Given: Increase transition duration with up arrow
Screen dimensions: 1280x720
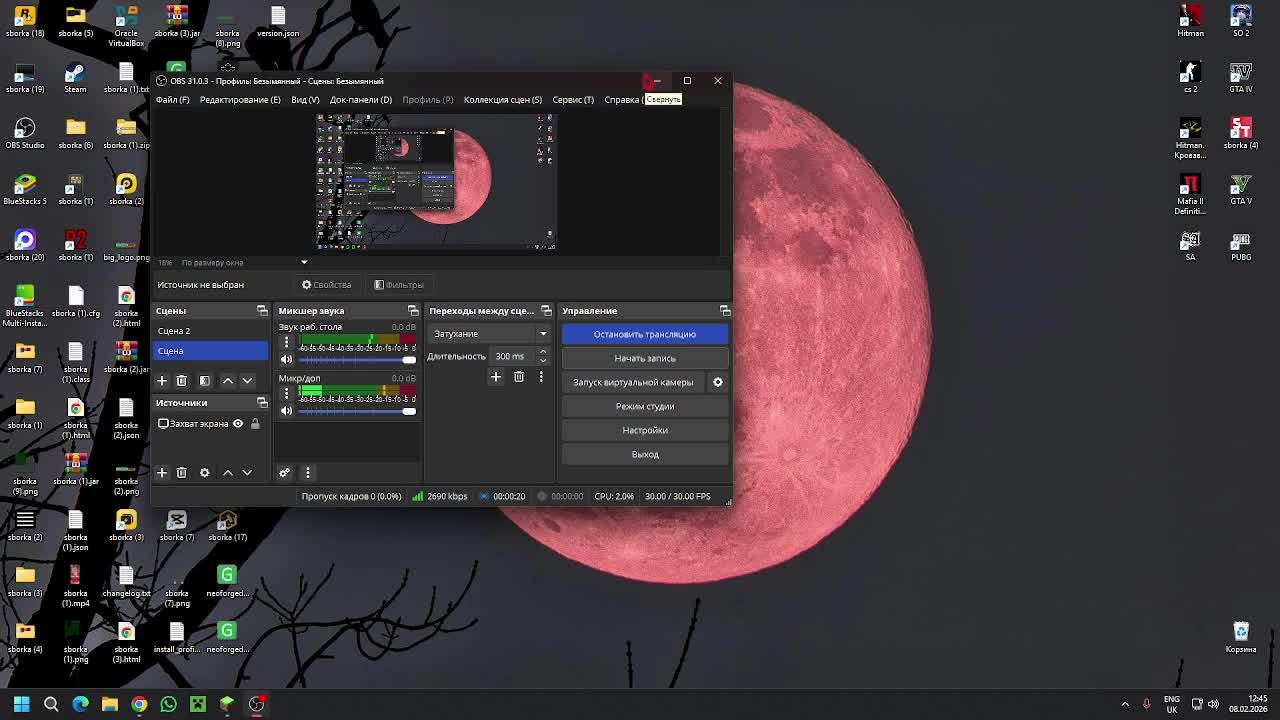Looking at the screenshot, I should (543, 352).
